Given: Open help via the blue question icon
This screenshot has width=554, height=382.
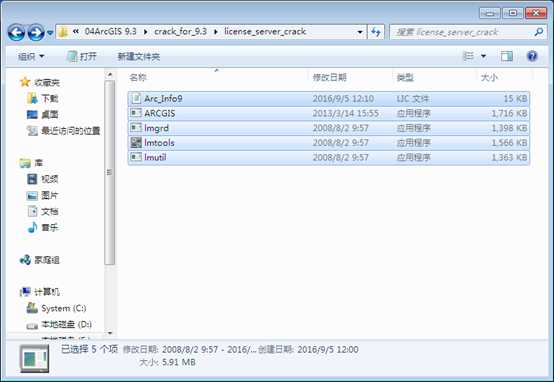Looking at the screenshot, I should click(532, 56).
